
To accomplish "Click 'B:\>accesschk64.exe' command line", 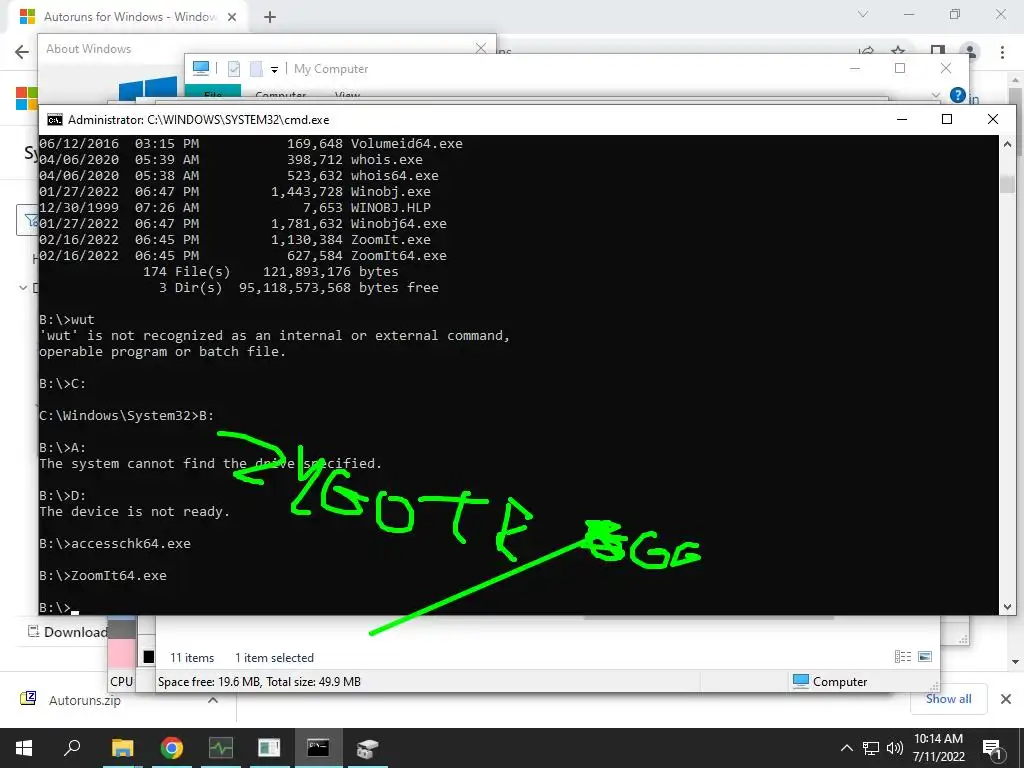I will click(x=115, y=543).
